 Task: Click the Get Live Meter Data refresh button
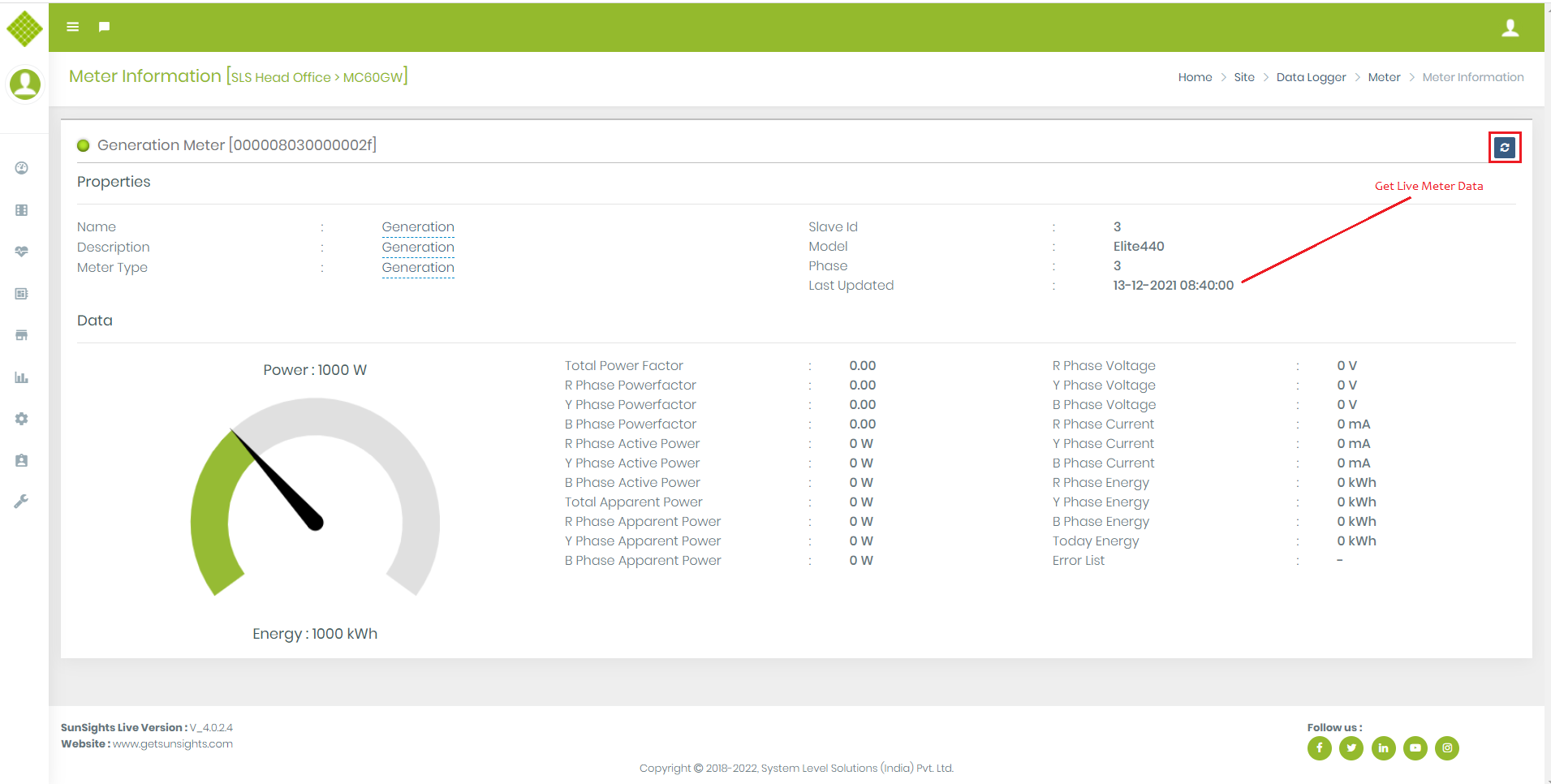[1504, 148]
